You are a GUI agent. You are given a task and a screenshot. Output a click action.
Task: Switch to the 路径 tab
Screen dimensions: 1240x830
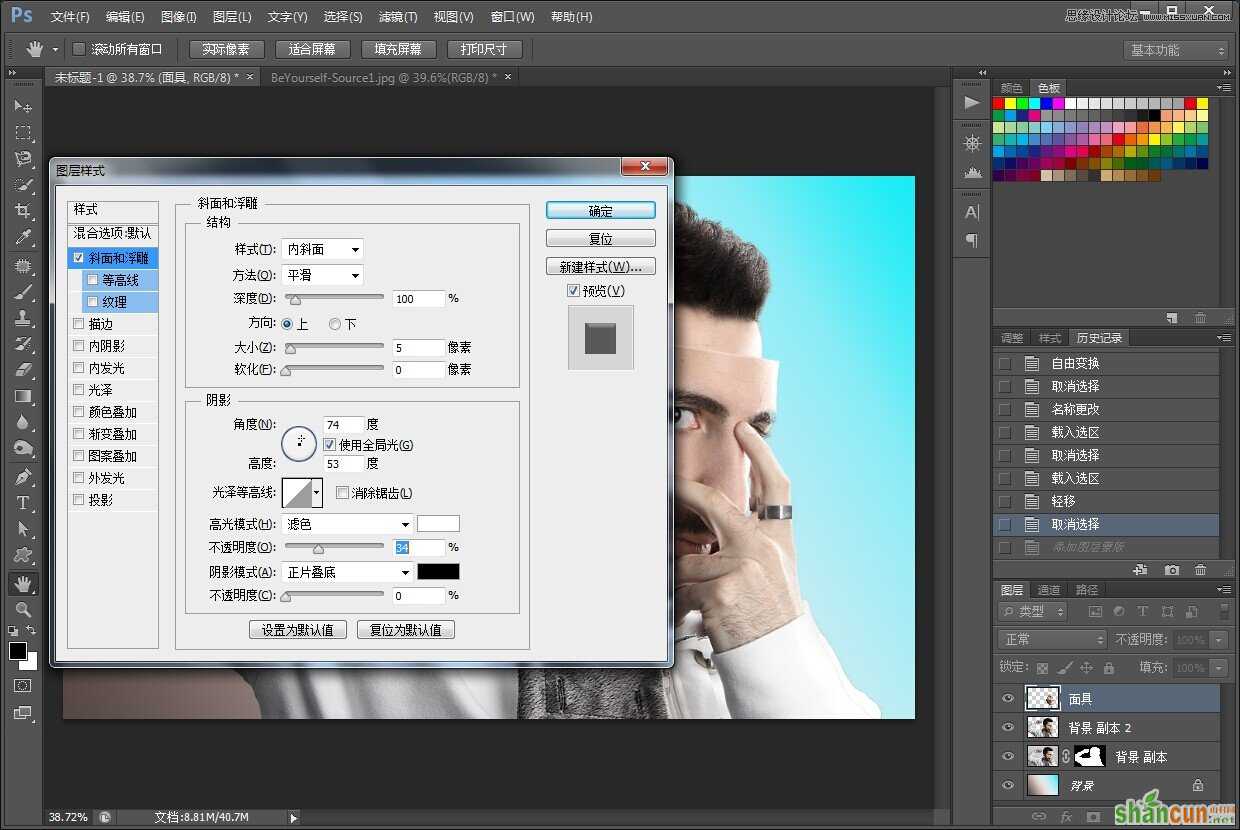point(1087,589)
